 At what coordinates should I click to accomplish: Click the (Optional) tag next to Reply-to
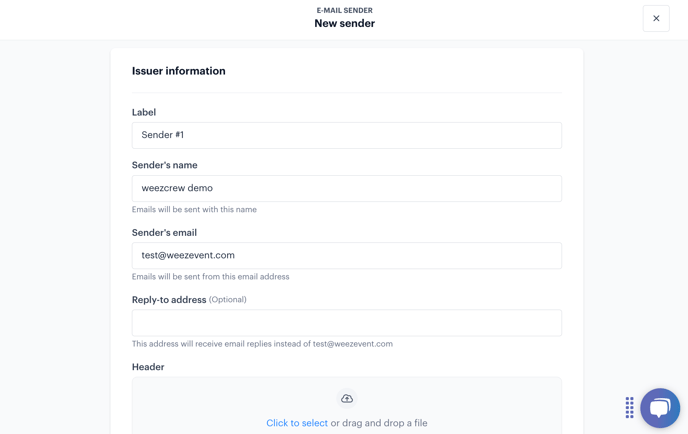click(x=228, y=300)
